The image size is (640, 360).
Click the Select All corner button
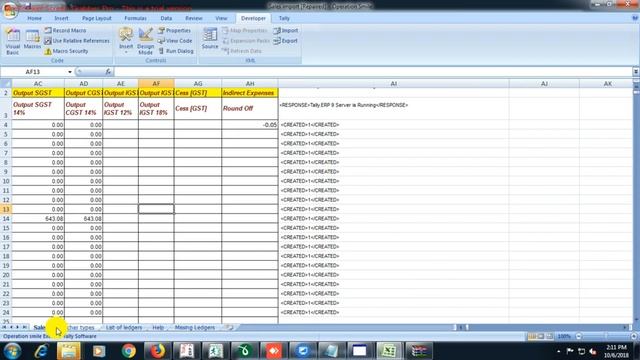tap(6, 84)
